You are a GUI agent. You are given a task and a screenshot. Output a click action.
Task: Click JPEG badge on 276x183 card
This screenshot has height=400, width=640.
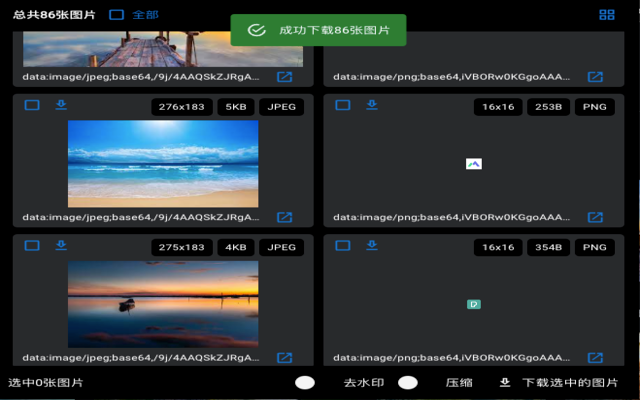(282, 107)
